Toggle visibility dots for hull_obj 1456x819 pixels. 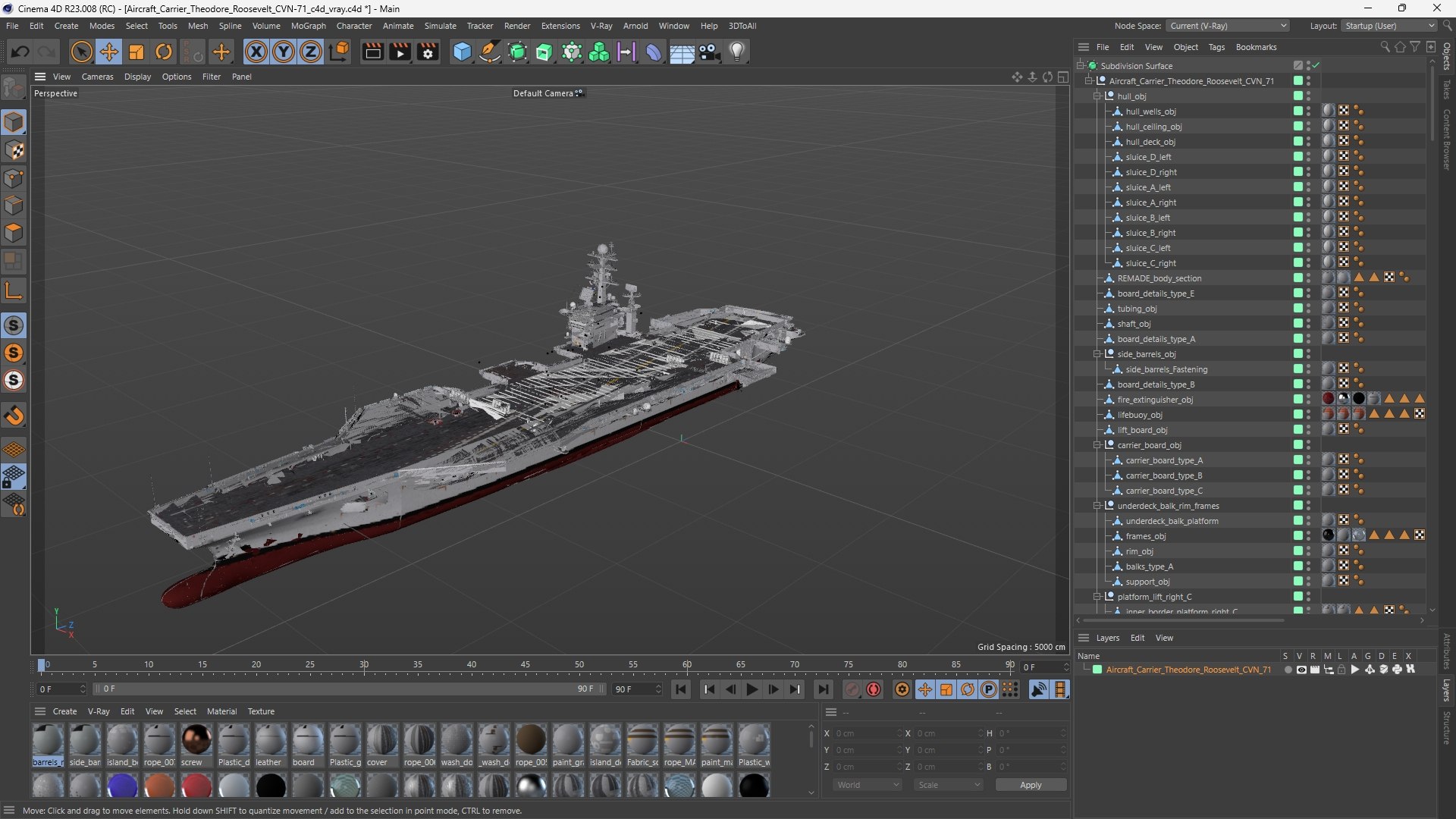1308,96
